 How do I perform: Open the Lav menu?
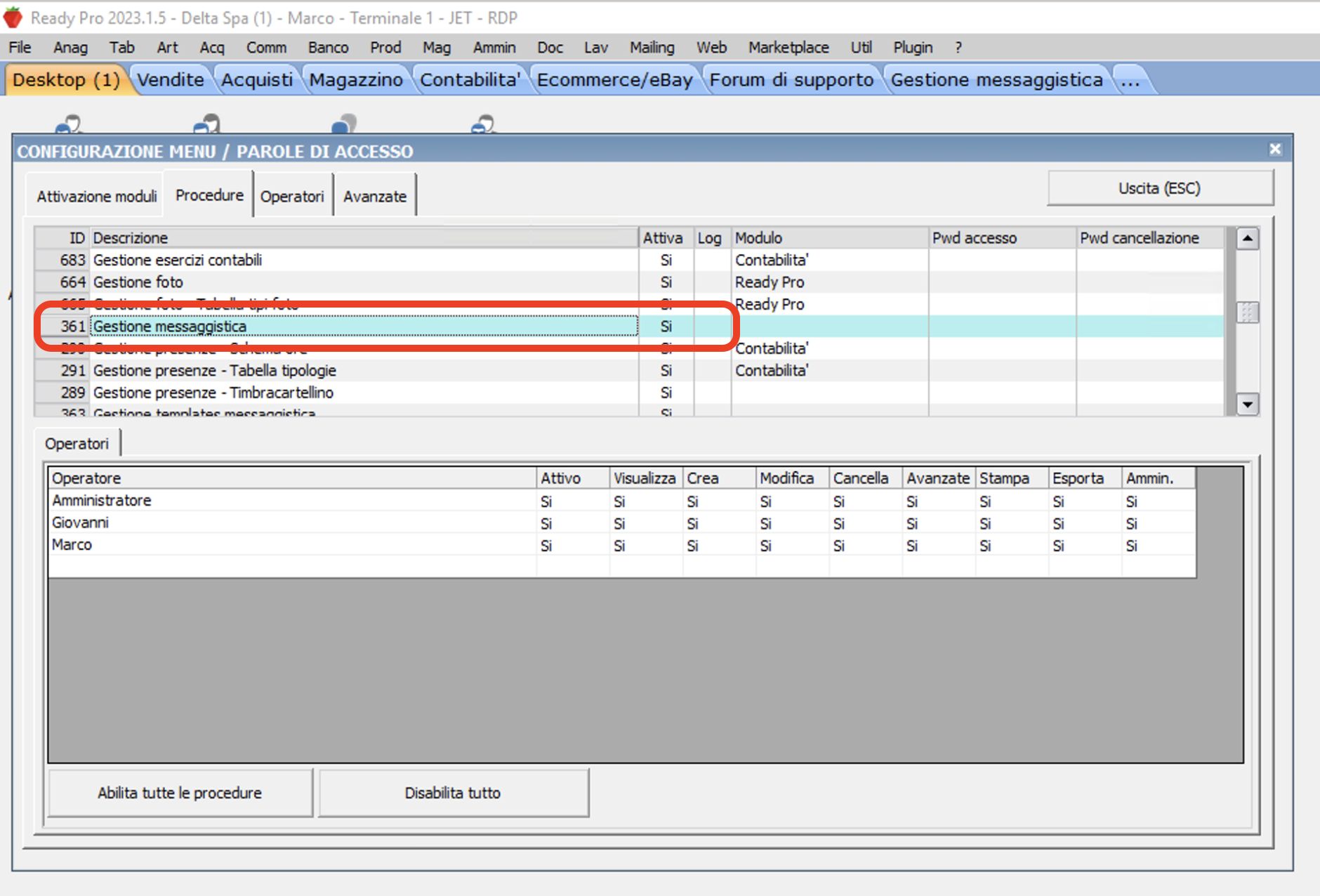point(595,48)
